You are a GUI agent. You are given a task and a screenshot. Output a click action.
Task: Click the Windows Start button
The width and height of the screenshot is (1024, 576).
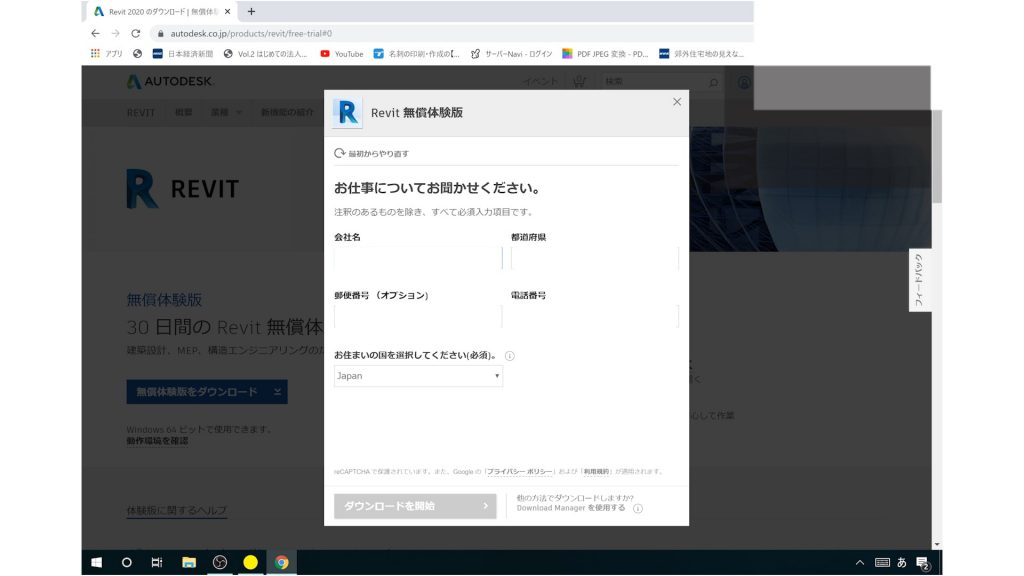[x=95, y=562]
